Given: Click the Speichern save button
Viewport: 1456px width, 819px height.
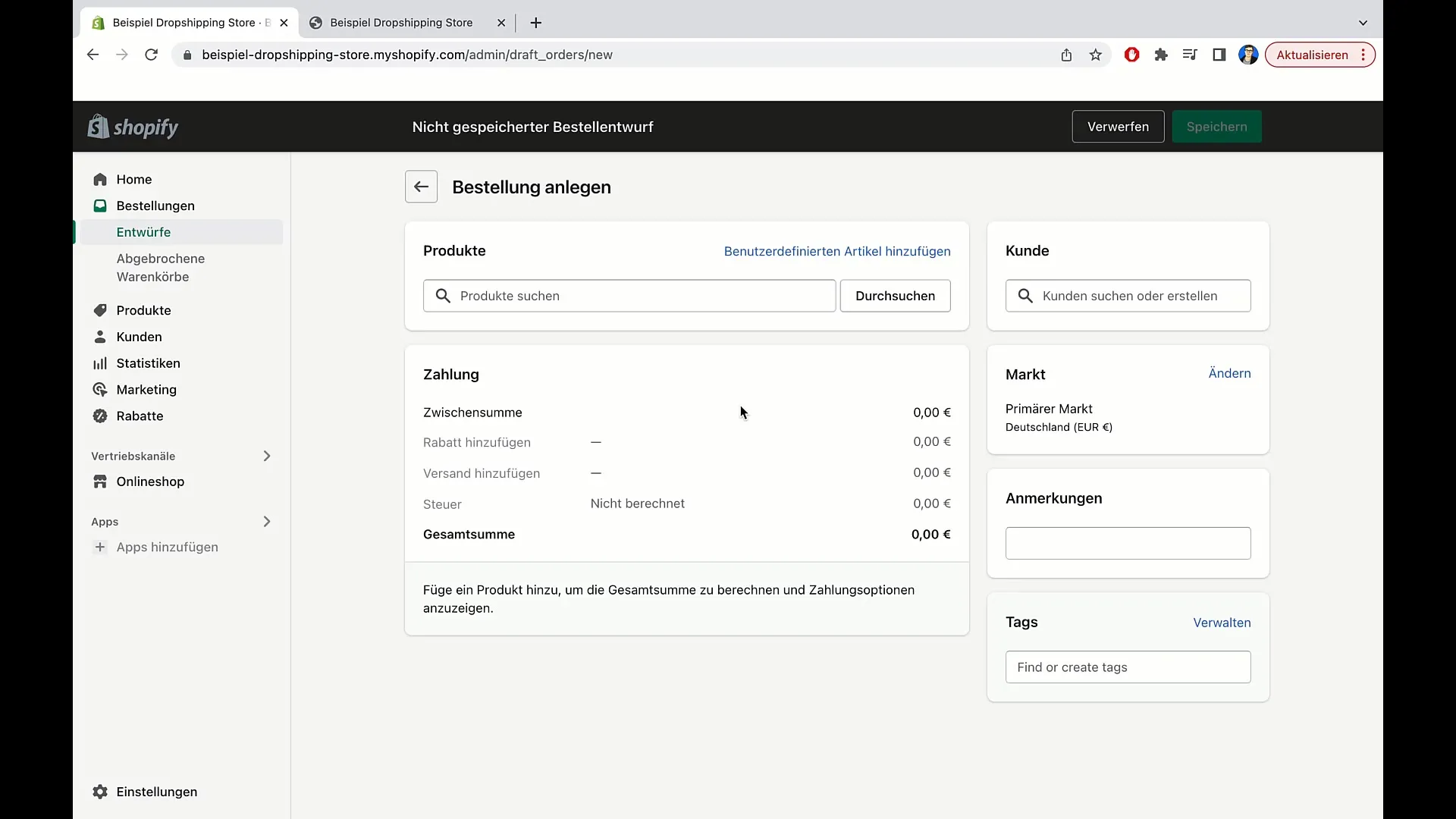Looking at the screenshot, I should pyautogui.click(x=1217, y=126).
